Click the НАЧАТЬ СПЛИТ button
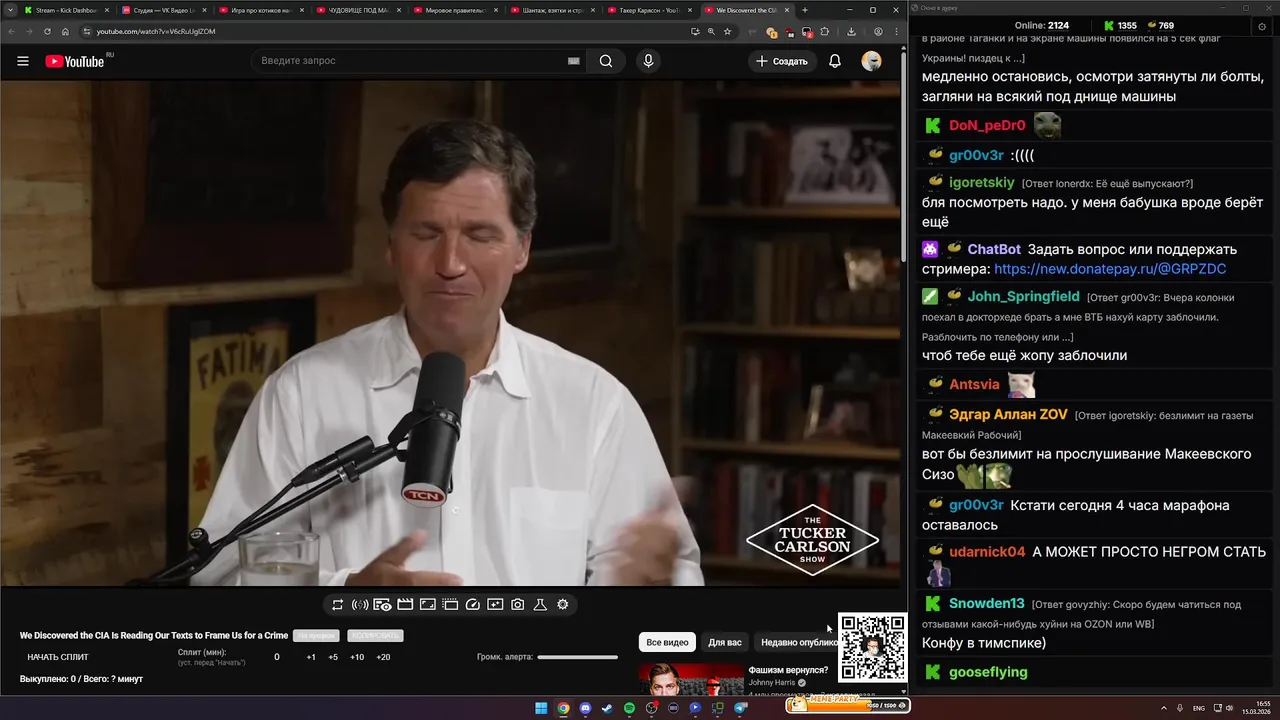The width and height of the screenshot is (1280, 720). [x=58, y=657]
